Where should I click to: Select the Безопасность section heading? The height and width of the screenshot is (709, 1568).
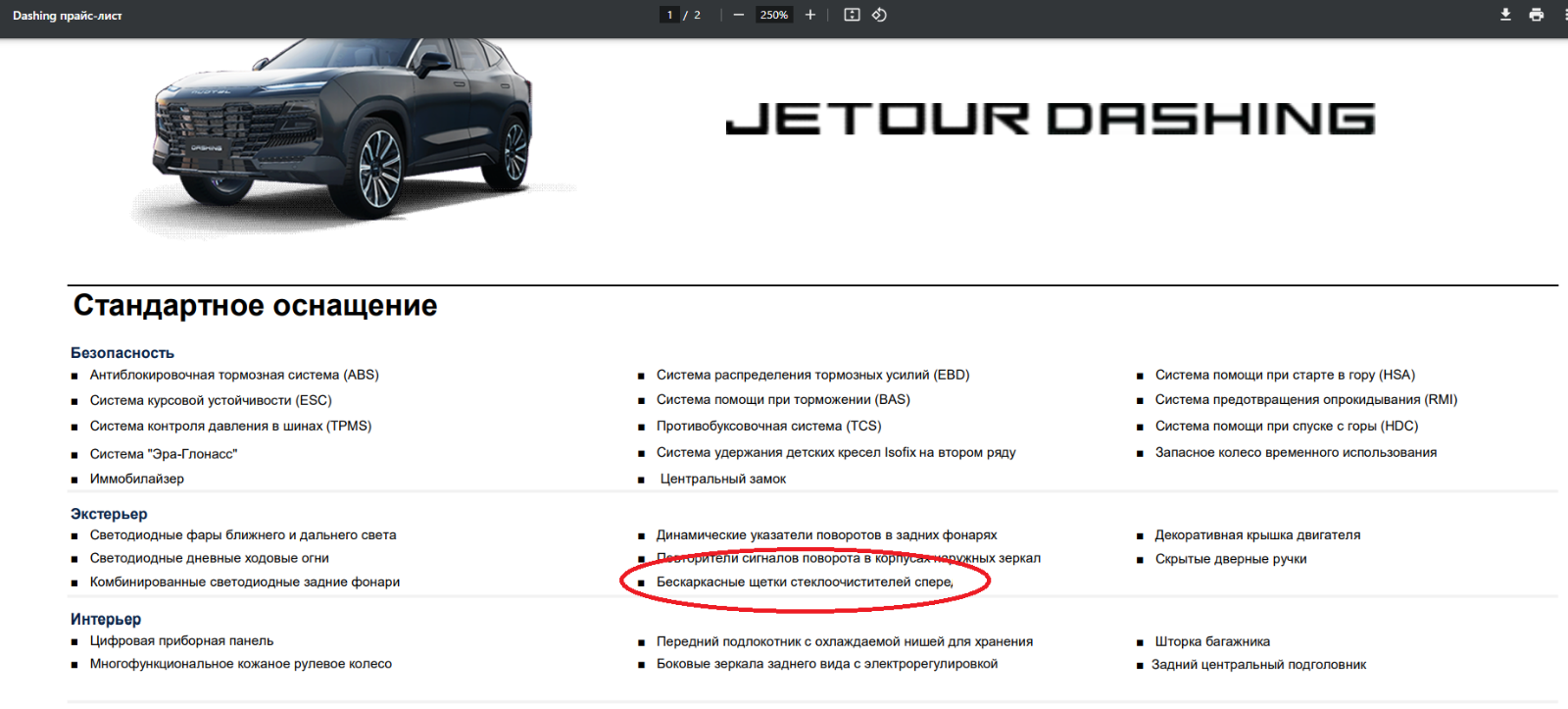(x=122, y=353)
